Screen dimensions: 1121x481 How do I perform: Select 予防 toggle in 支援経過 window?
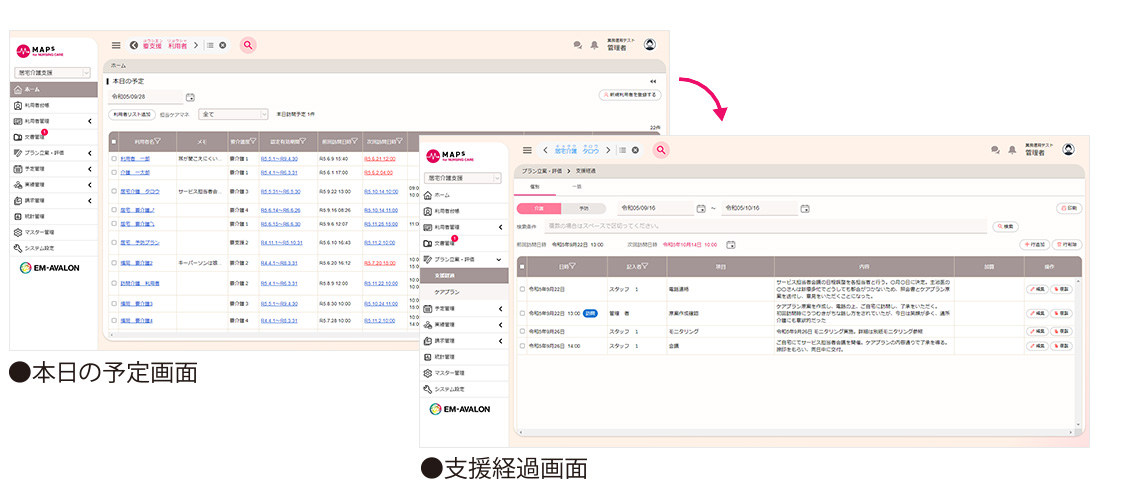(x=584, y=209)
